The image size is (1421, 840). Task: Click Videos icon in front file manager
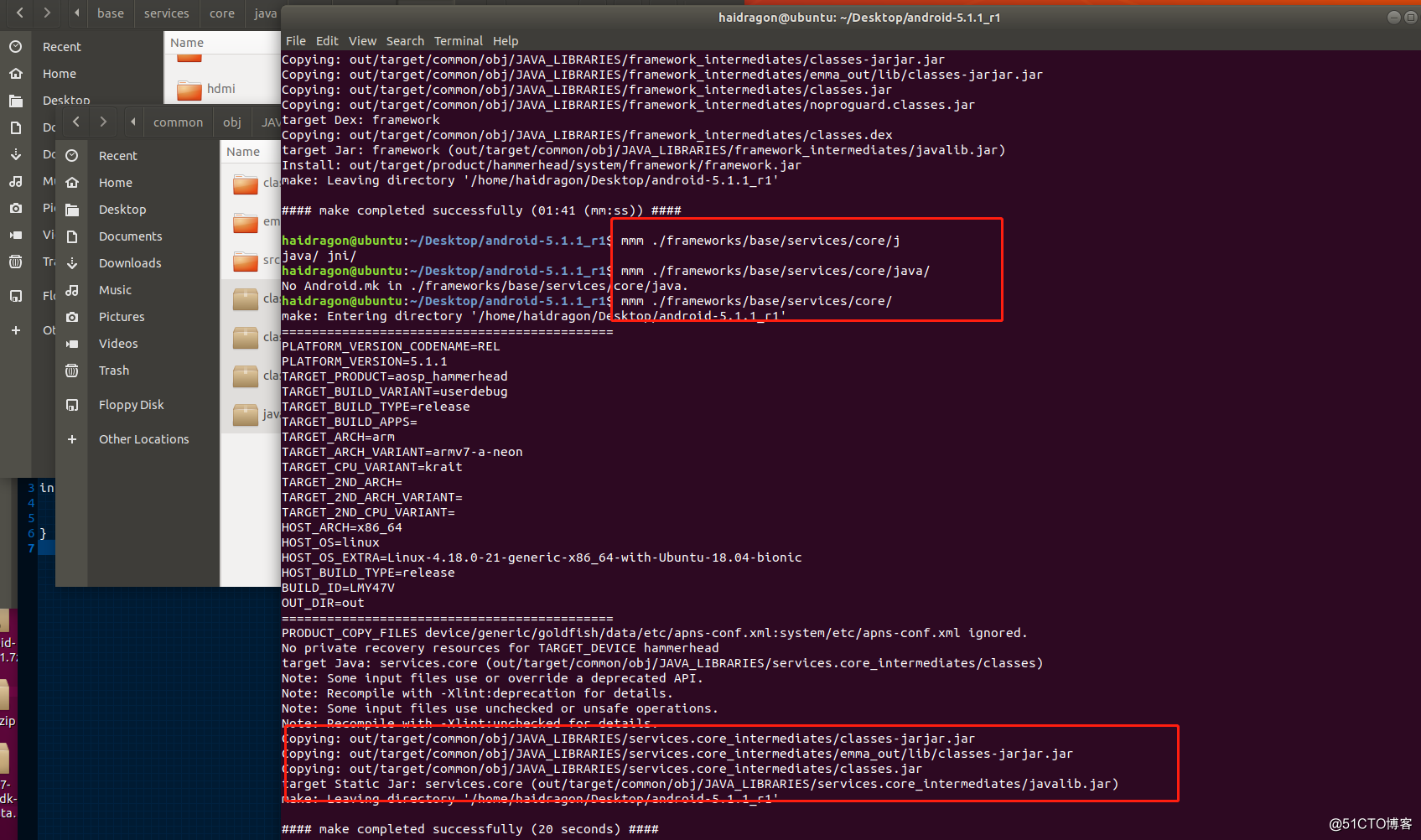pos(72,344)
